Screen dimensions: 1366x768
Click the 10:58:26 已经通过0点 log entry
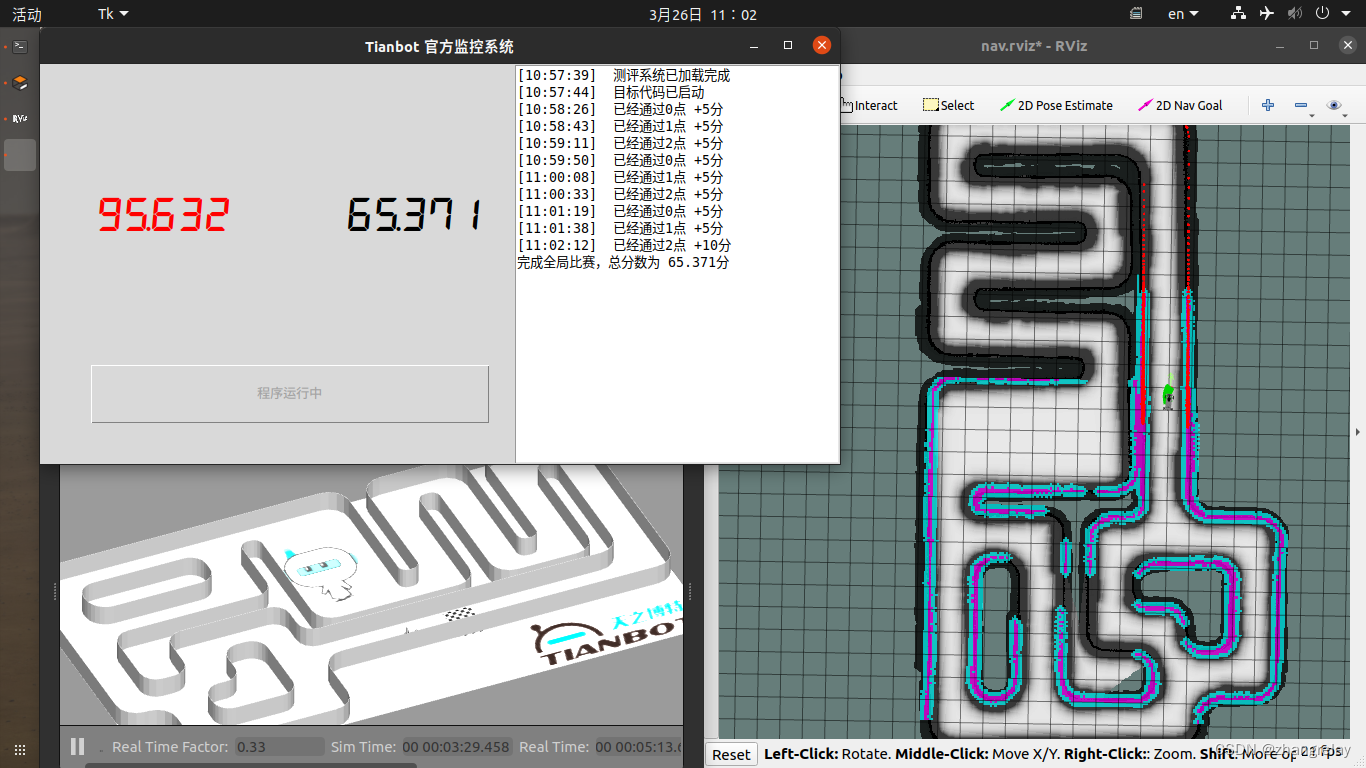coord(620,109)
